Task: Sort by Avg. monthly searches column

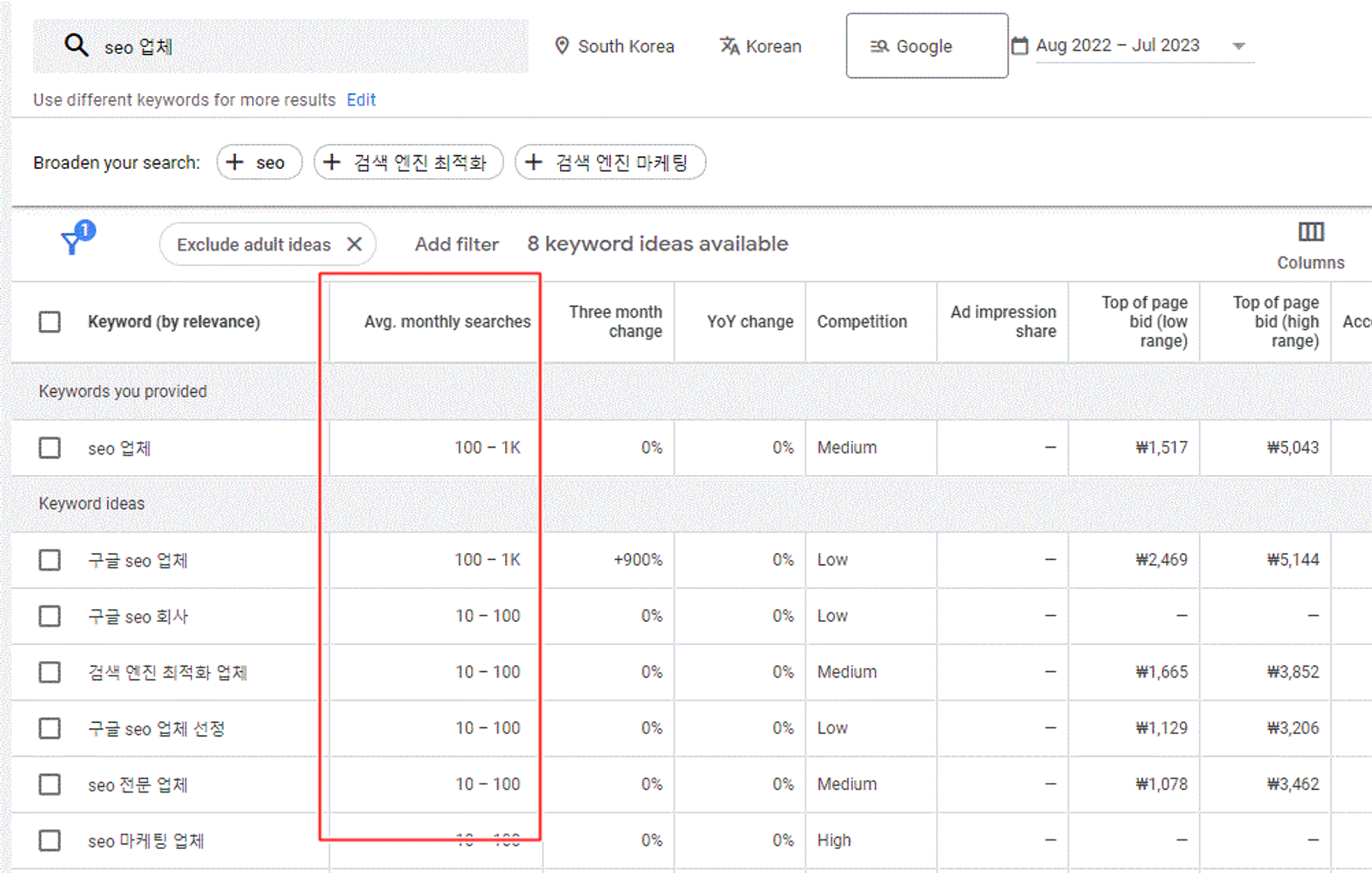Action: (447, 322)
